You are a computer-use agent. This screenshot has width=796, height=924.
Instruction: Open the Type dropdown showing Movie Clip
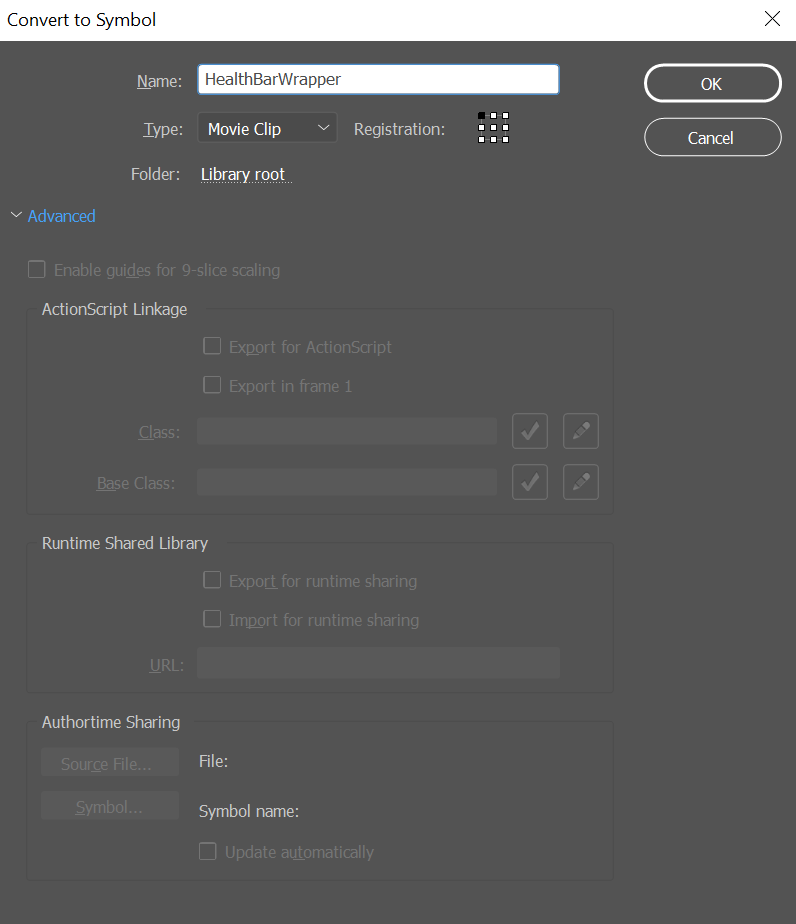pos(267,128)
